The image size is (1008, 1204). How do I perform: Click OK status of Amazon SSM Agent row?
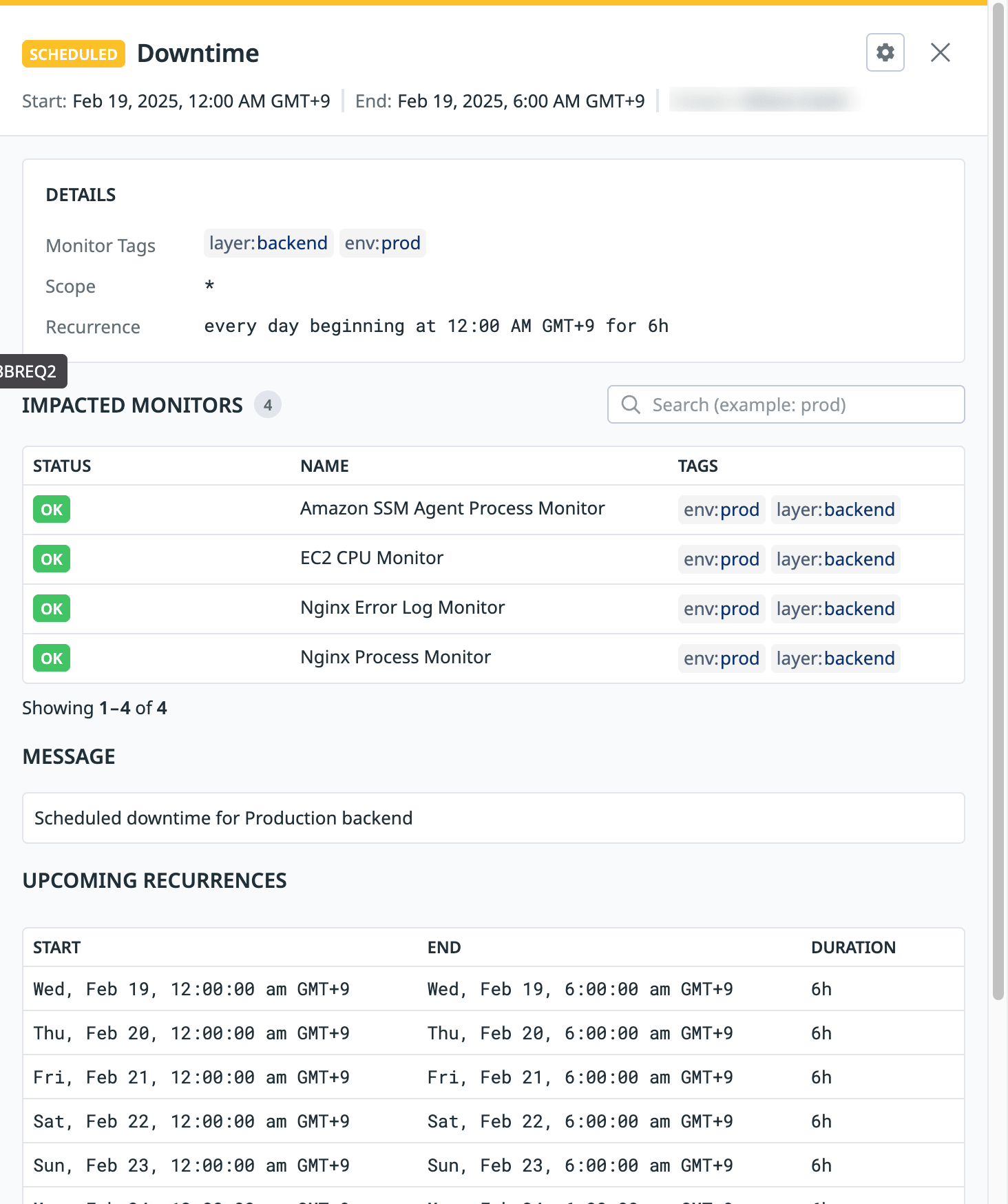point(52,510)
